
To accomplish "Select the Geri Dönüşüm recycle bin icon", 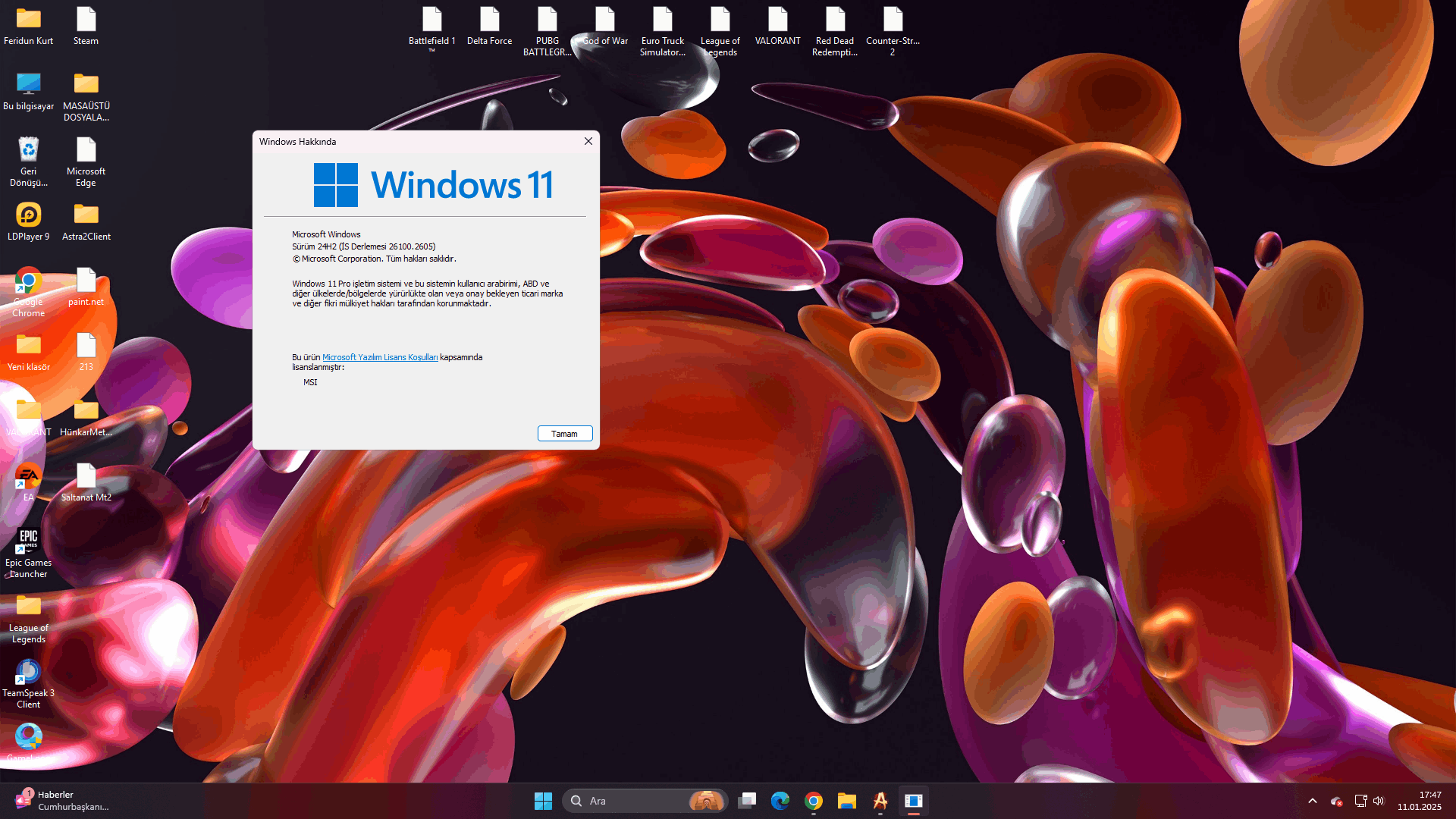I will coord(29,150).
